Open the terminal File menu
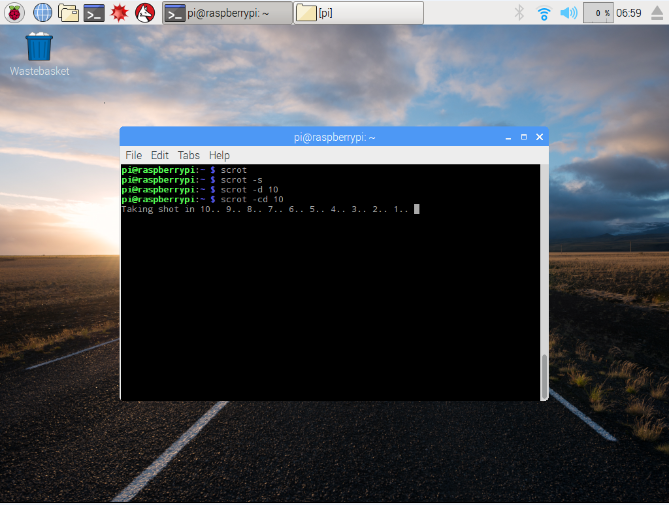669x505 pixels. (x=133, y=155)
